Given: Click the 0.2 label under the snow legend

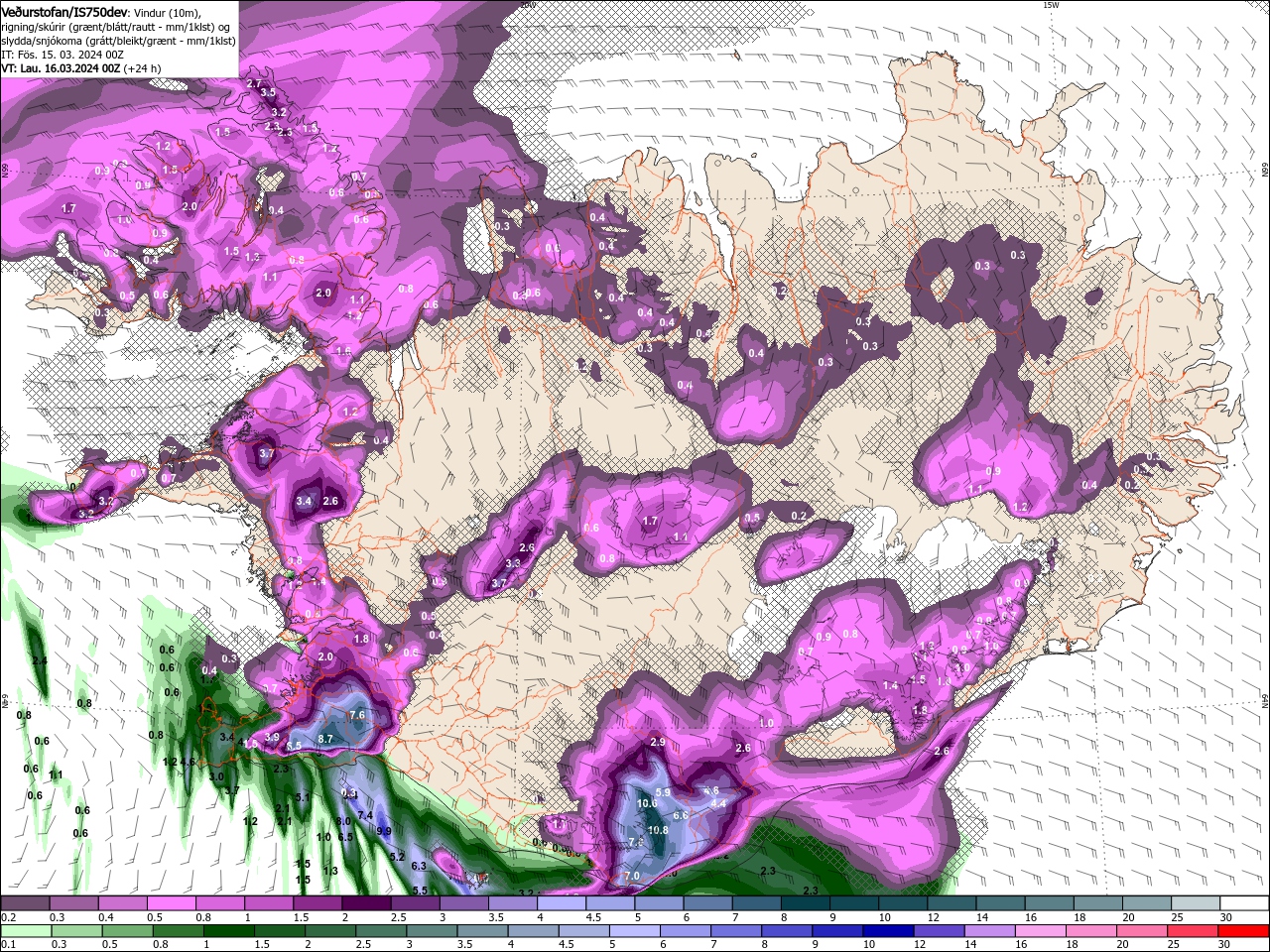Looking at the screenshot, I should (8, 917).
